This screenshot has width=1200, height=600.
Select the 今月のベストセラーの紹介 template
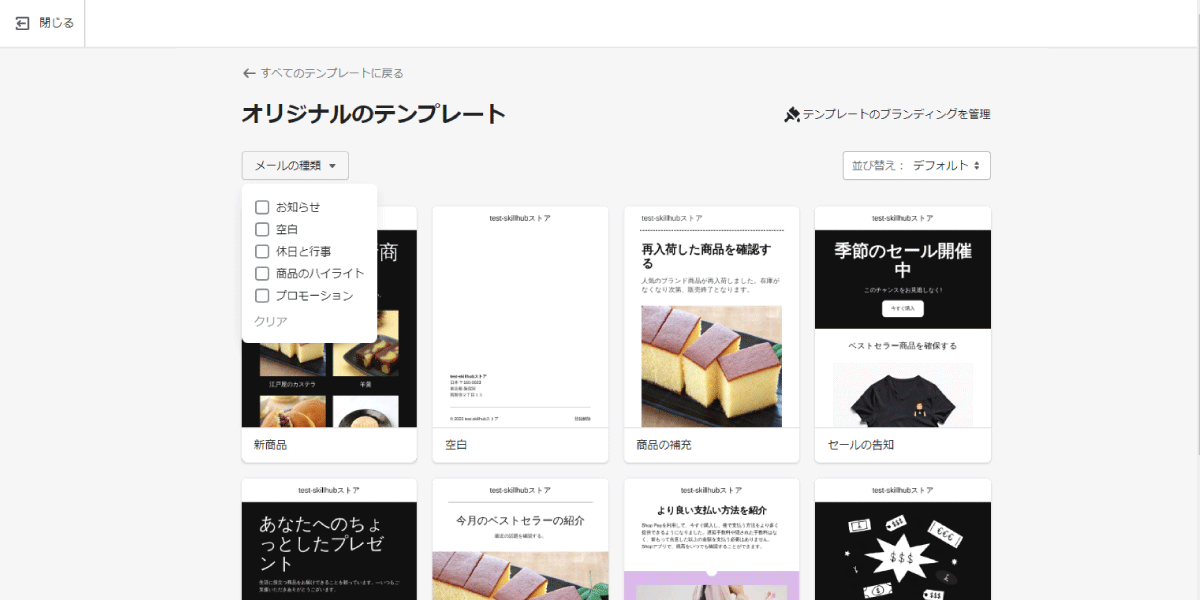[520, 539]
